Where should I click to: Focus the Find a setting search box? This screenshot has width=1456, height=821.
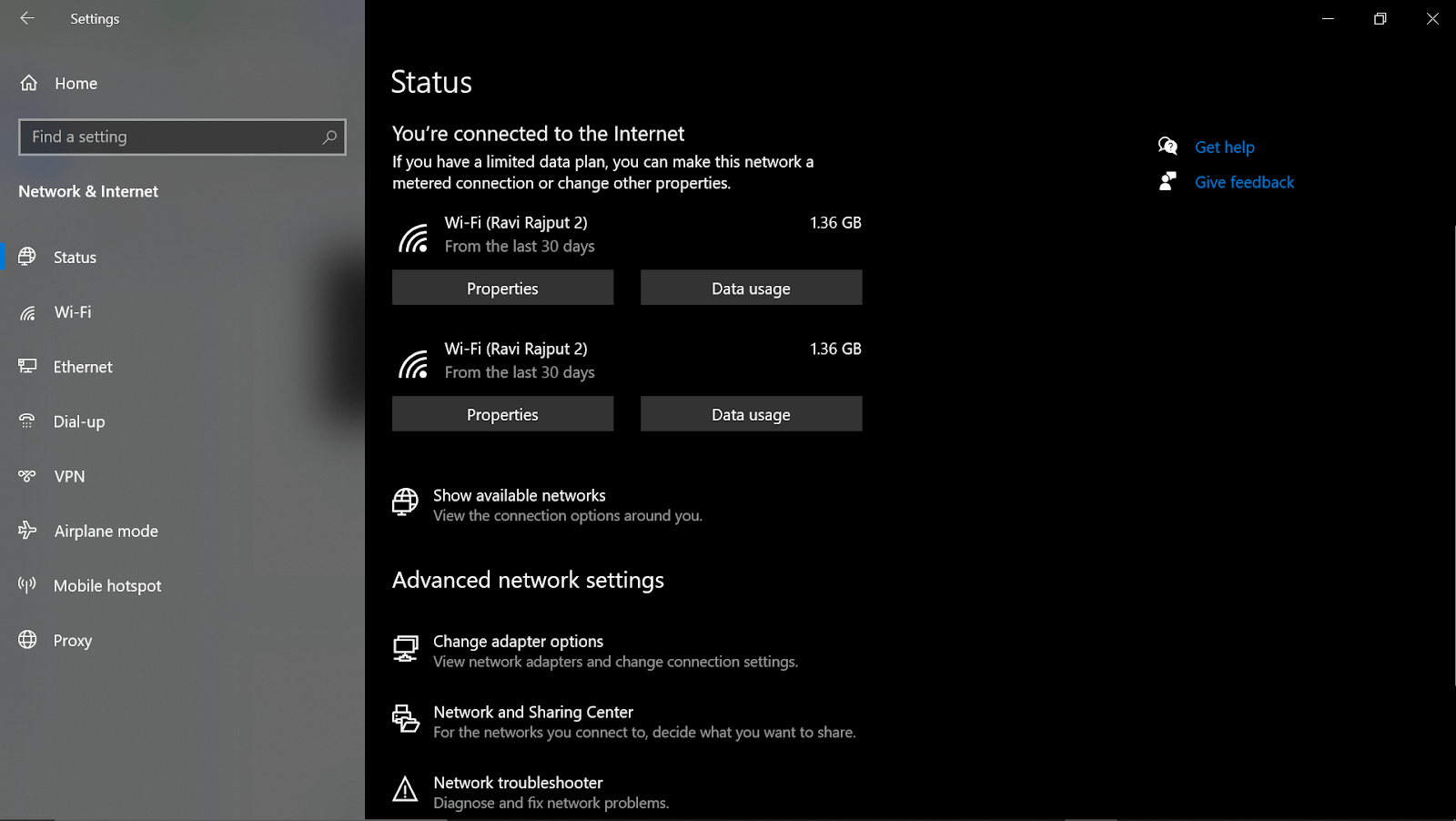pyautogui.click(x=168, y=137)
